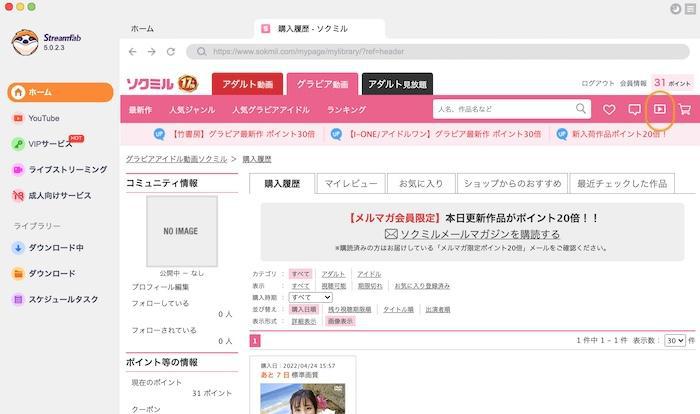Open the purchased video thumbnail
The width and height of the screenshot is (700, 414).
tap(303, 398)
